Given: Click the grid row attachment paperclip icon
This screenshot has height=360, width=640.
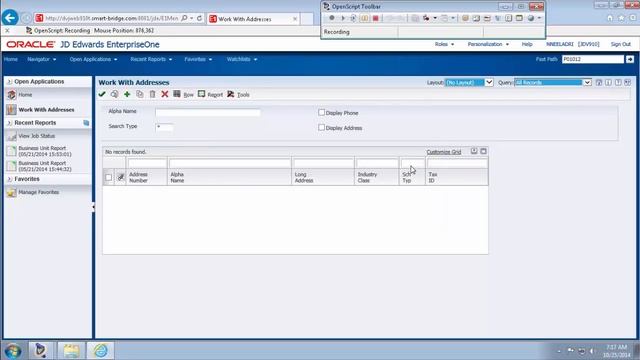Looking at the screenshot, I should coord(120,177).
